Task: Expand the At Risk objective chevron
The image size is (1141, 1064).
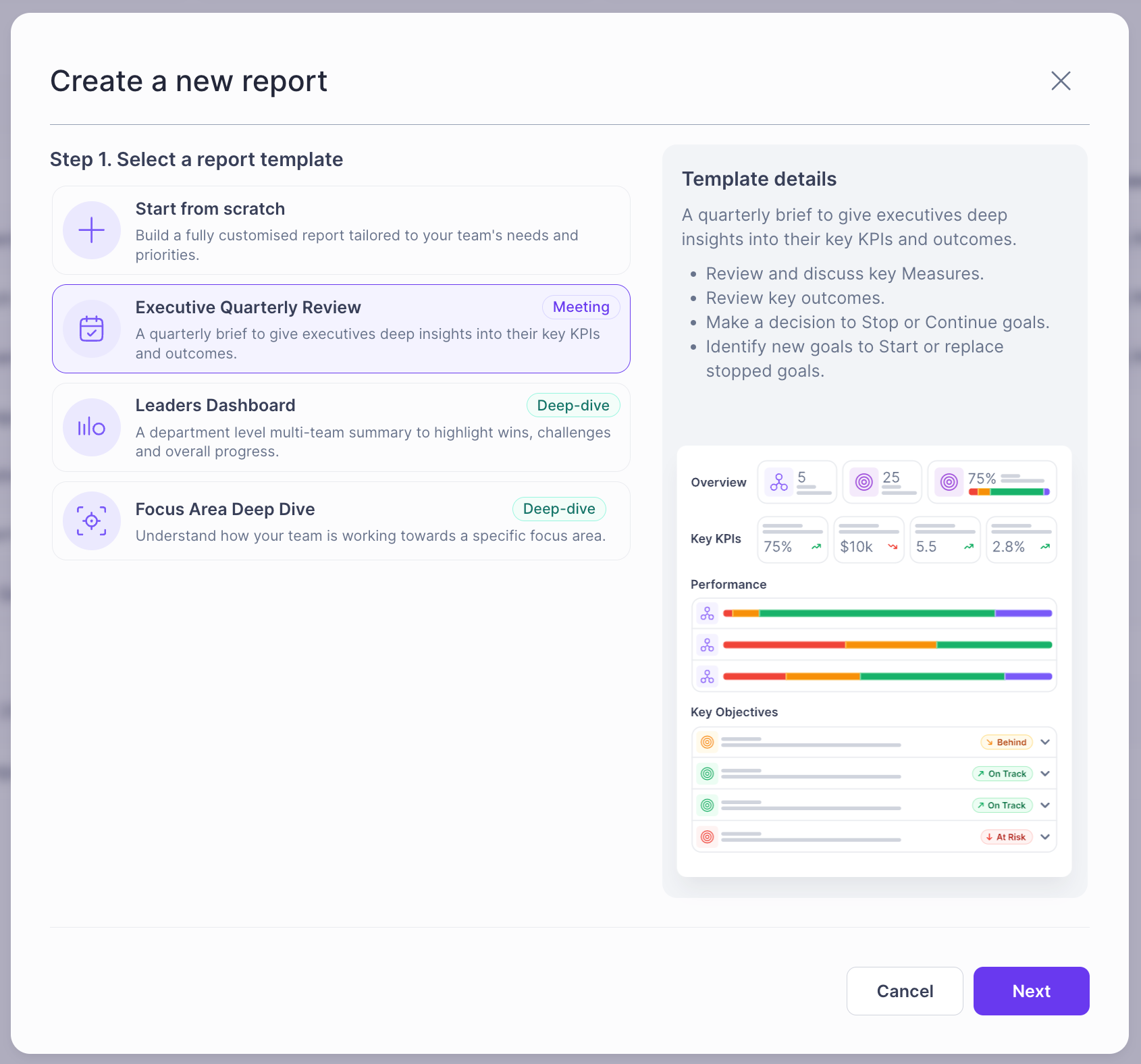Action: click(1045, 837)
